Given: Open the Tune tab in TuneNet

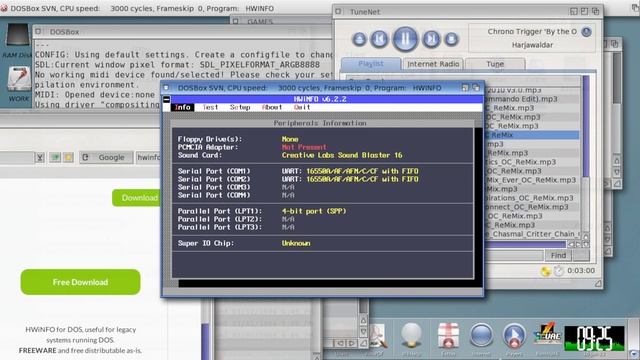Looking at the screenshot, I should [x=495, y=64].
